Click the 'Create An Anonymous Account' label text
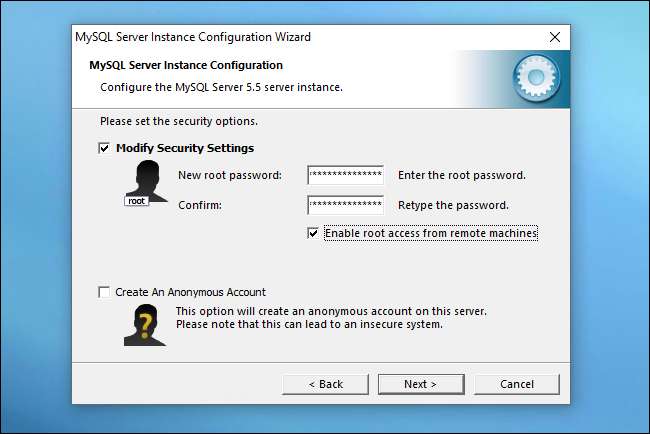The image size is (650, 434). click(x=190, y=292)
